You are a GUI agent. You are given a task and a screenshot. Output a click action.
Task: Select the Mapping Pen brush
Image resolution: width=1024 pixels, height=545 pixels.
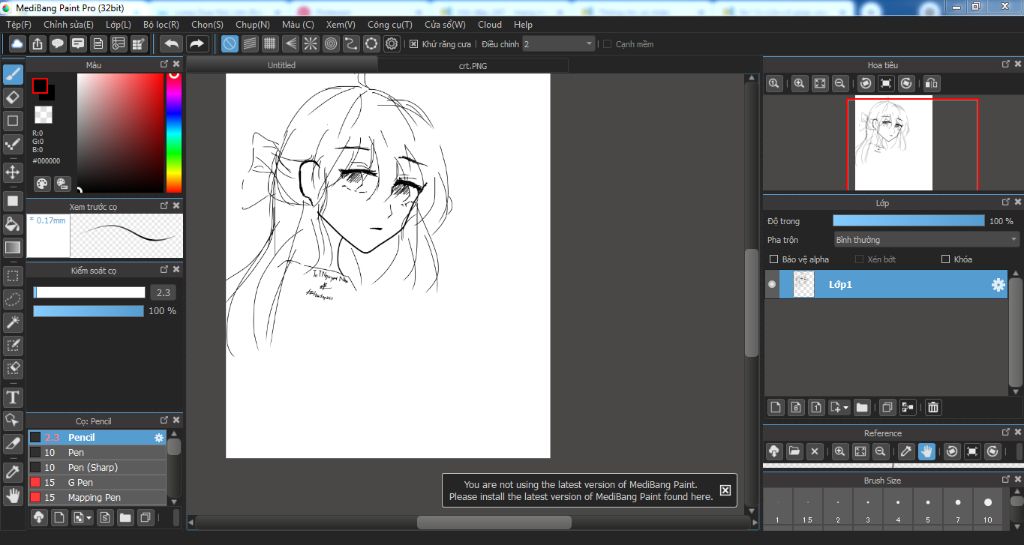(97, 497)
